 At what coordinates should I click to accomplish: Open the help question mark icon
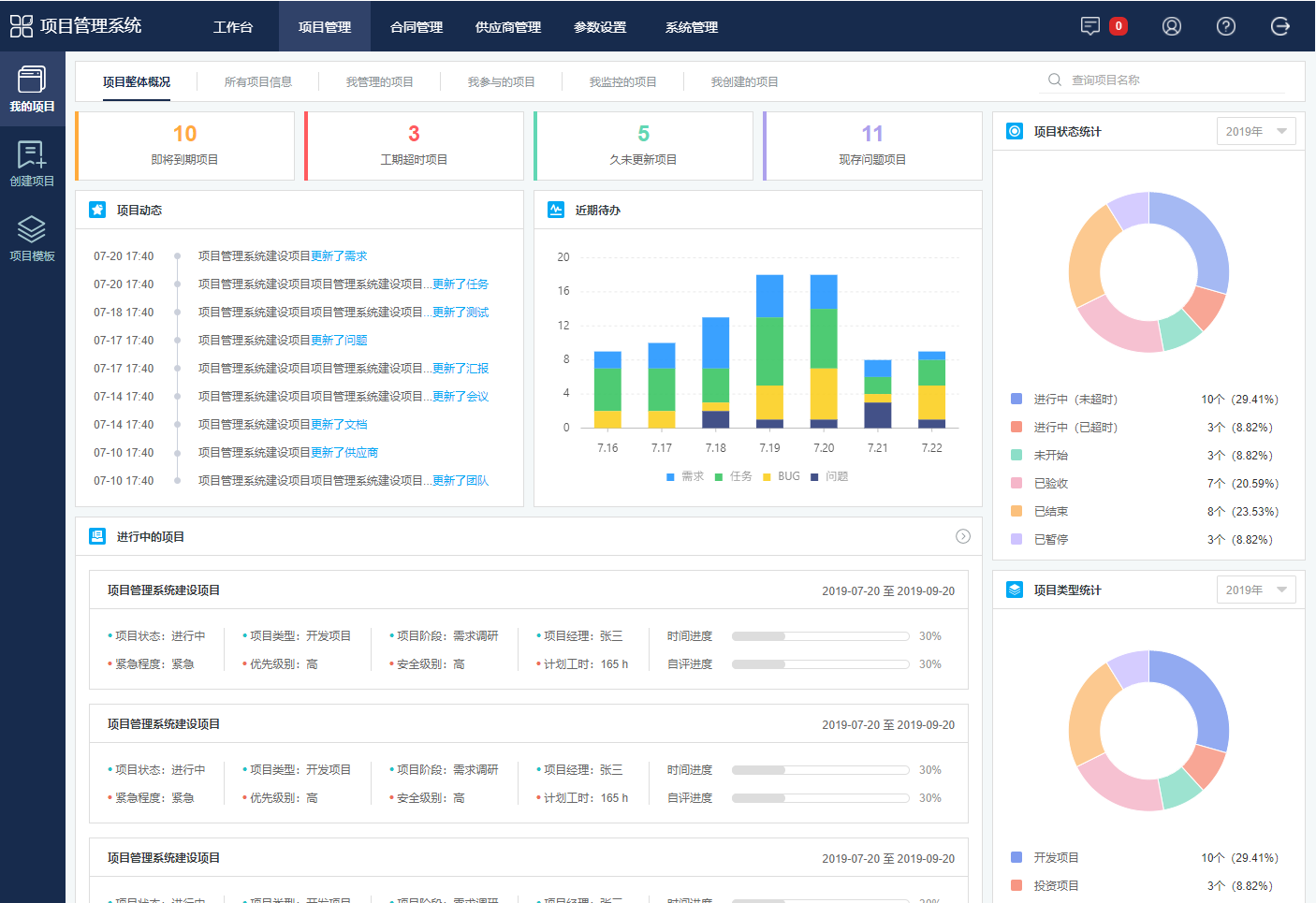tap(1226, 26)
